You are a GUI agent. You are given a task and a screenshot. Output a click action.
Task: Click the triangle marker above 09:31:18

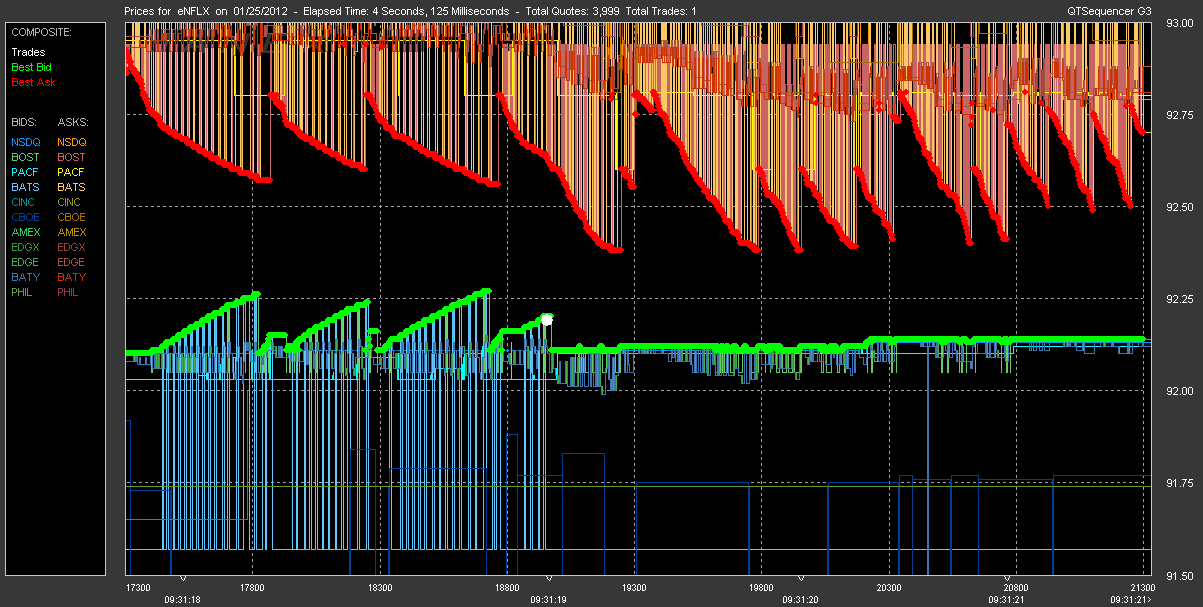coord(182,579)
